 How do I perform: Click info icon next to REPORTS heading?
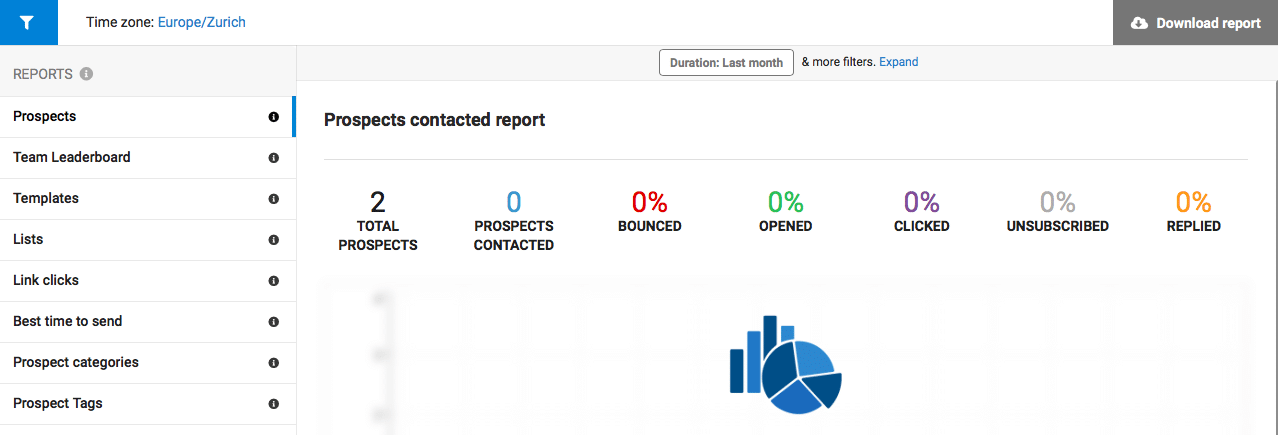tap(86, 74)
